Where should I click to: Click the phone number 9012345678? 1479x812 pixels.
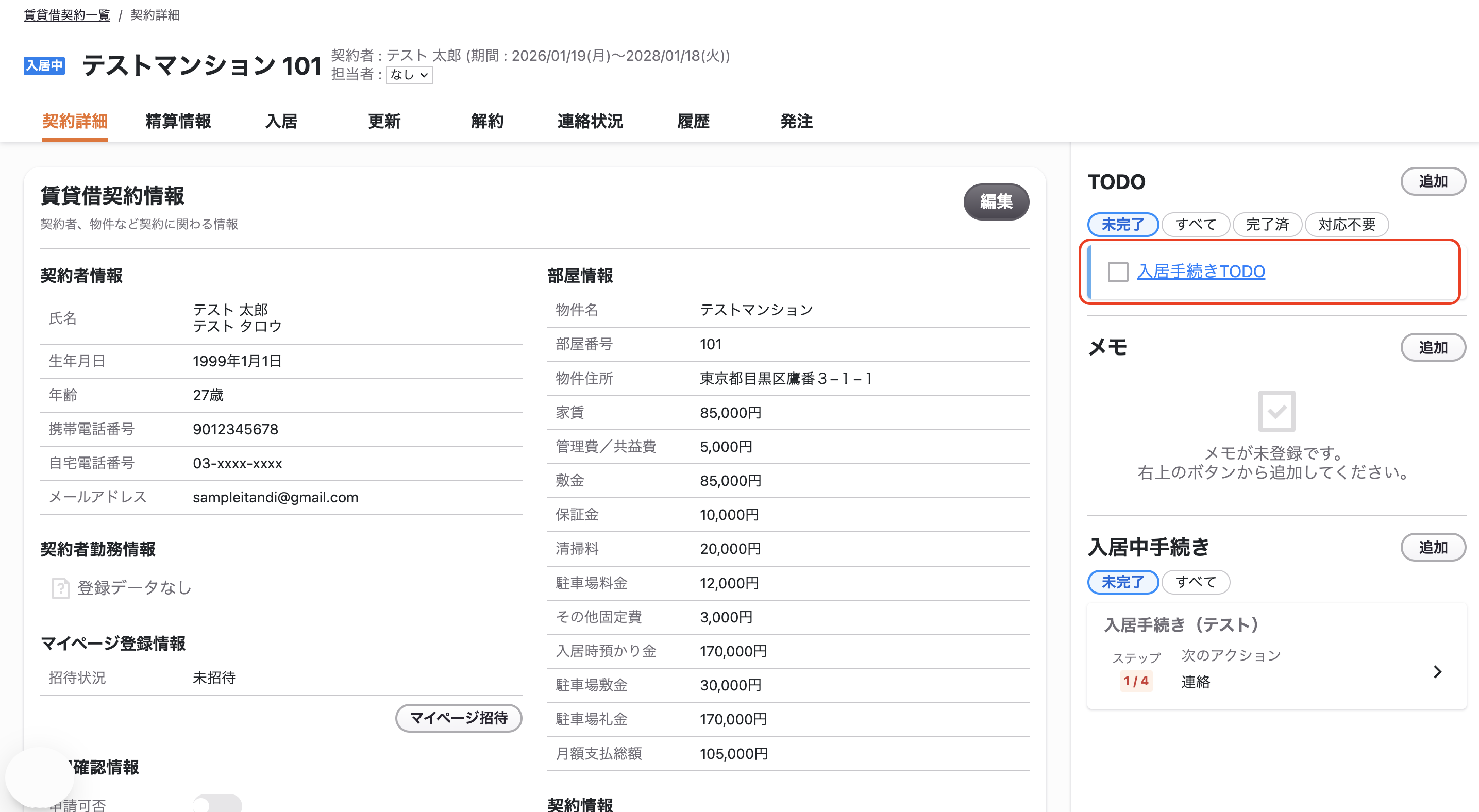point(236,429)
